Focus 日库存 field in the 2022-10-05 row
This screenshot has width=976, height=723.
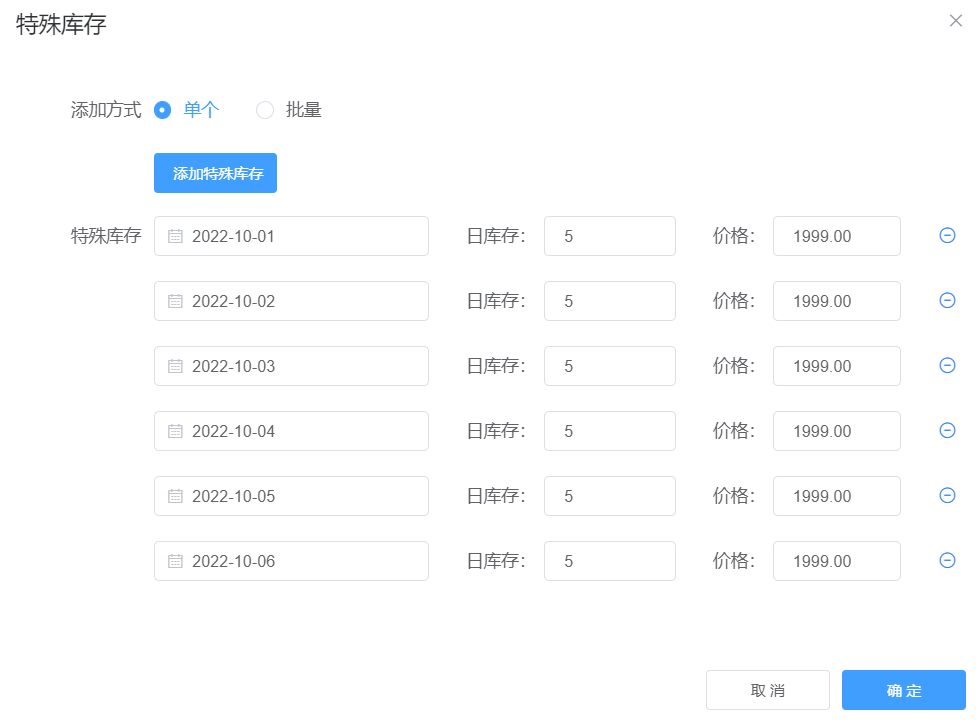pos(610,496)
